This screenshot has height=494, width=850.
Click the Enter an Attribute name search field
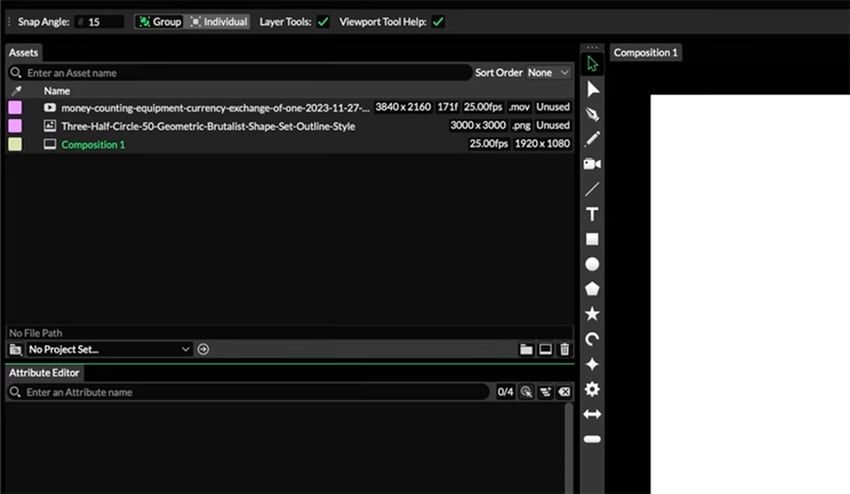[x=248, y=392]
